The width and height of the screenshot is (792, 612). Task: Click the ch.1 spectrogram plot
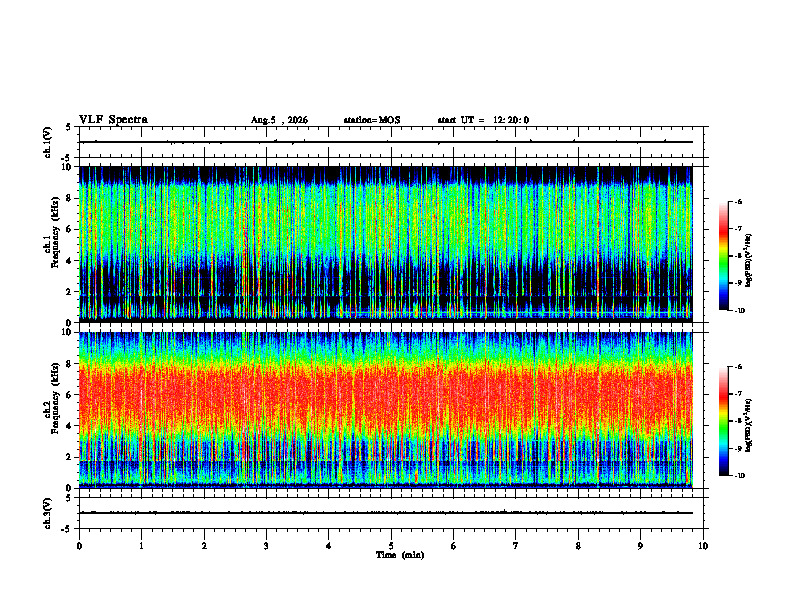tap(386, 244)
